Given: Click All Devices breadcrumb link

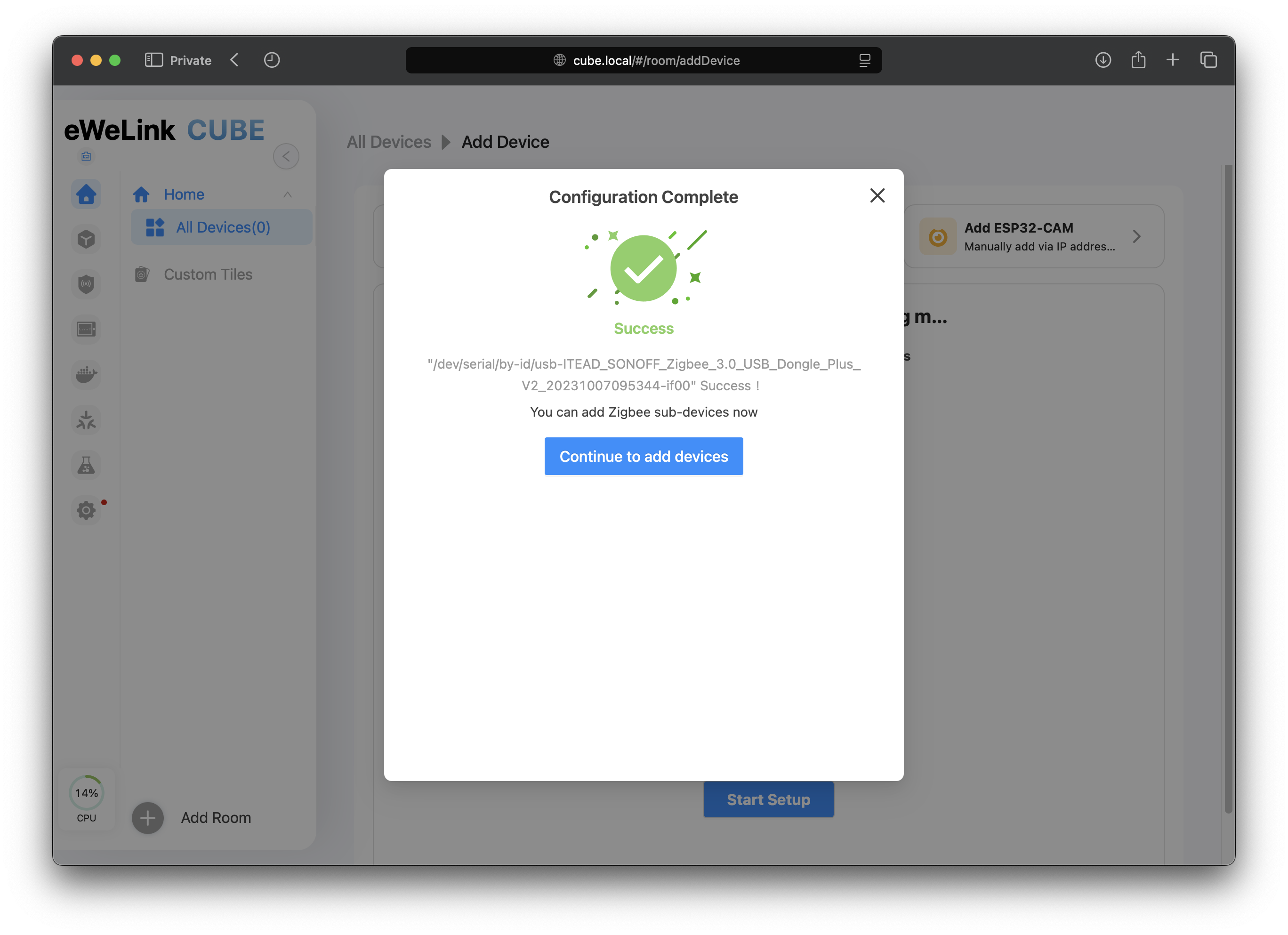Looking at the screenshot, I should [389, 142].
